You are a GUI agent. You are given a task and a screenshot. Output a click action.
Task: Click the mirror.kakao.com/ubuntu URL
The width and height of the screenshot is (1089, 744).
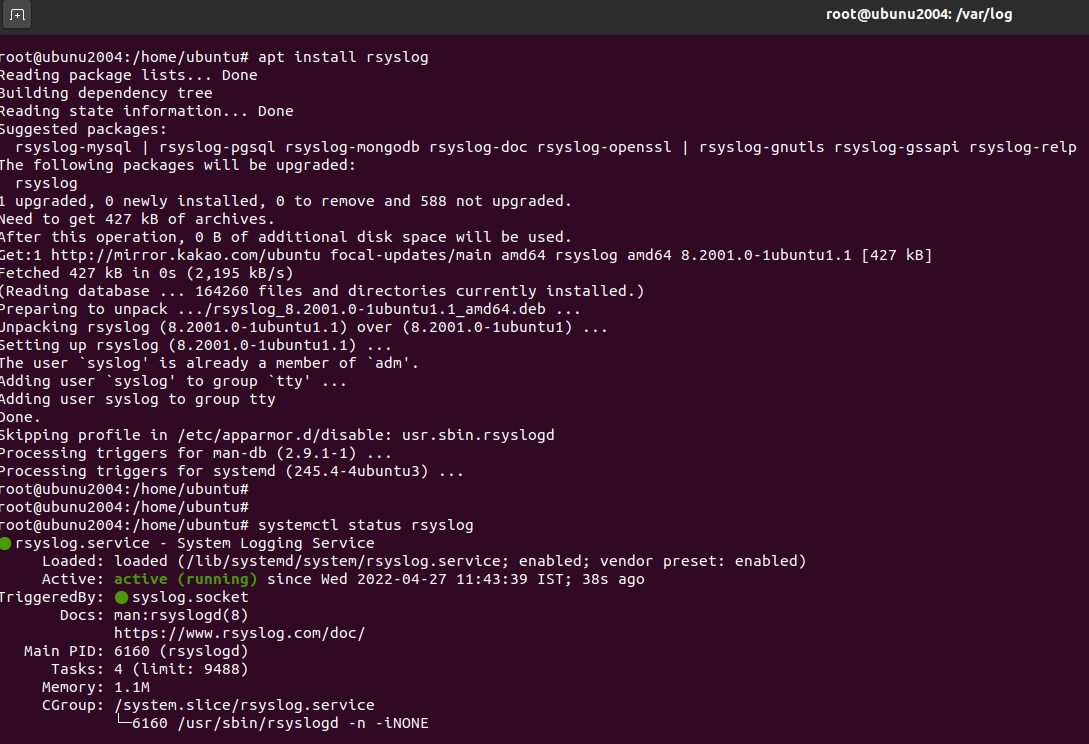(186, 256)
